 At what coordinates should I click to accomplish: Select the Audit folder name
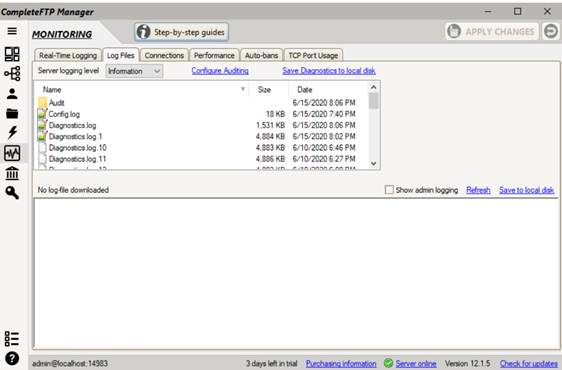[57, 103]
